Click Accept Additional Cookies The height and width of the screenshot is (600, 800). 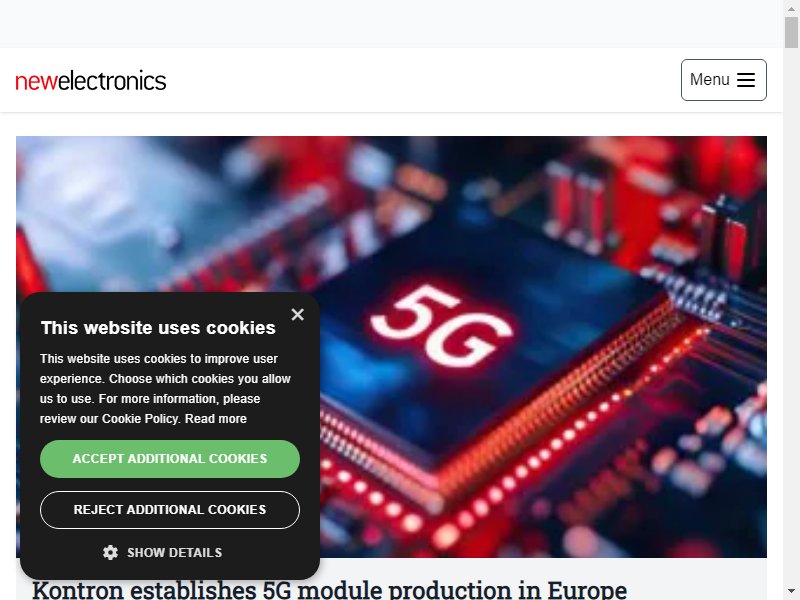click(x=170, y=459)
